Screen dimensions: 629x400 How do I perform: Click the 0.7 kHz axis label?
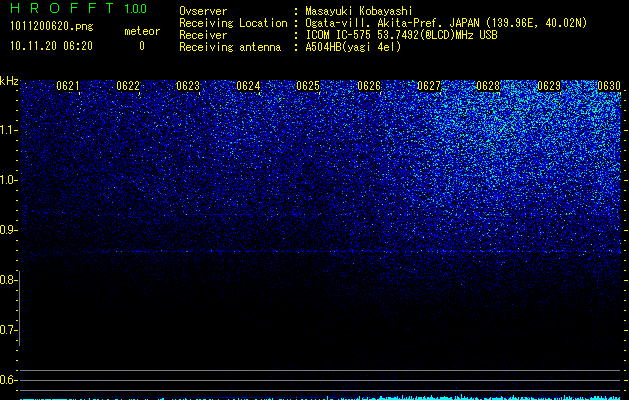coord(7,330)
